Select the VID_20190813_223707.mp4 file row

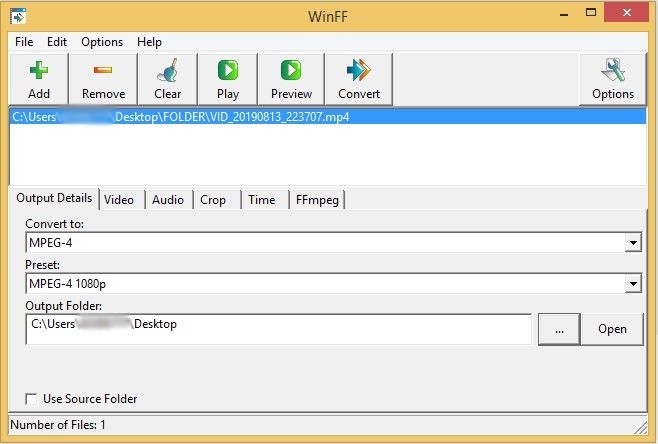click(328, 117)
